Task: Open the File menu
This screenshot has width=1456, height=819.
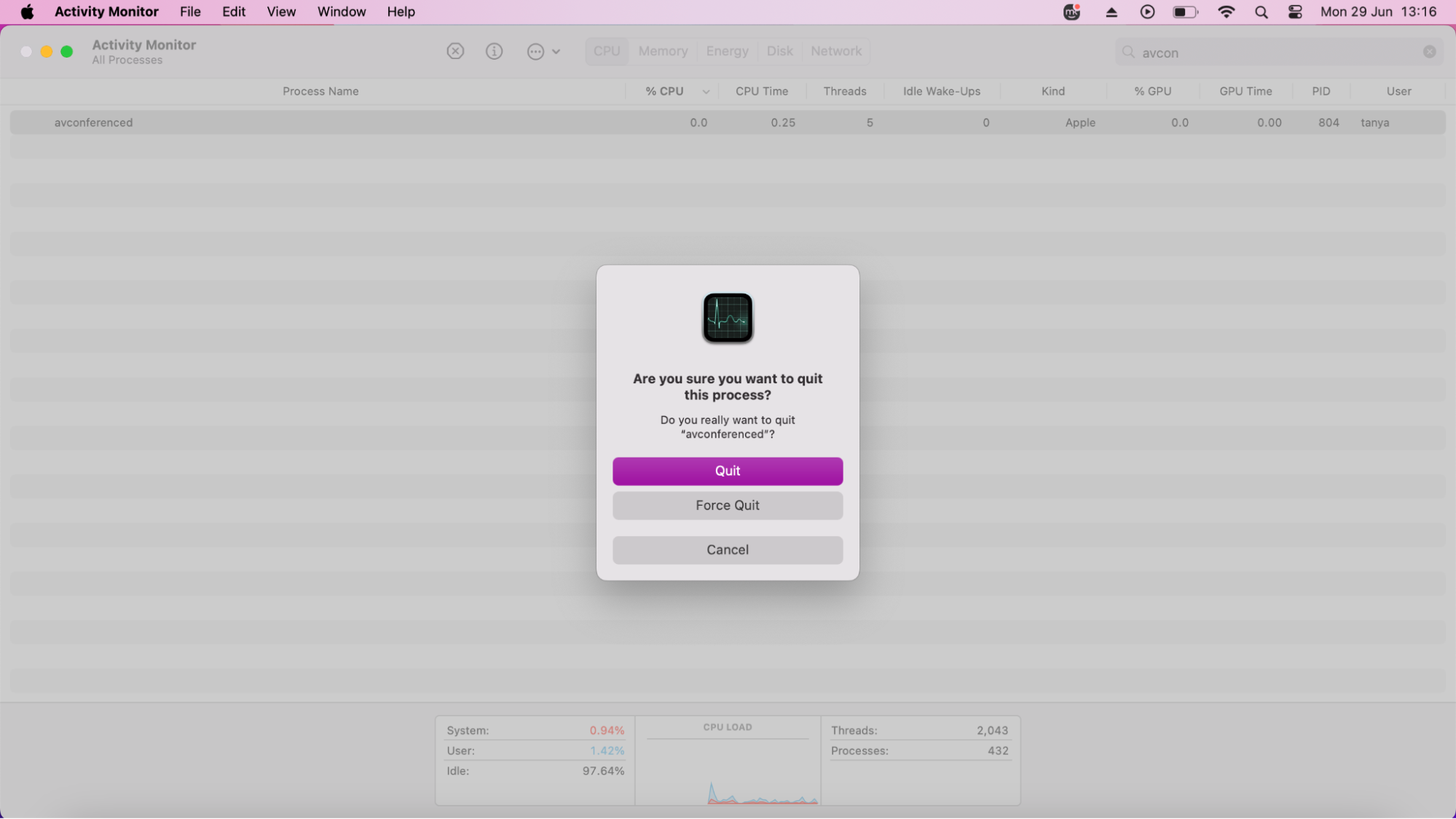Action: [190, 12]
